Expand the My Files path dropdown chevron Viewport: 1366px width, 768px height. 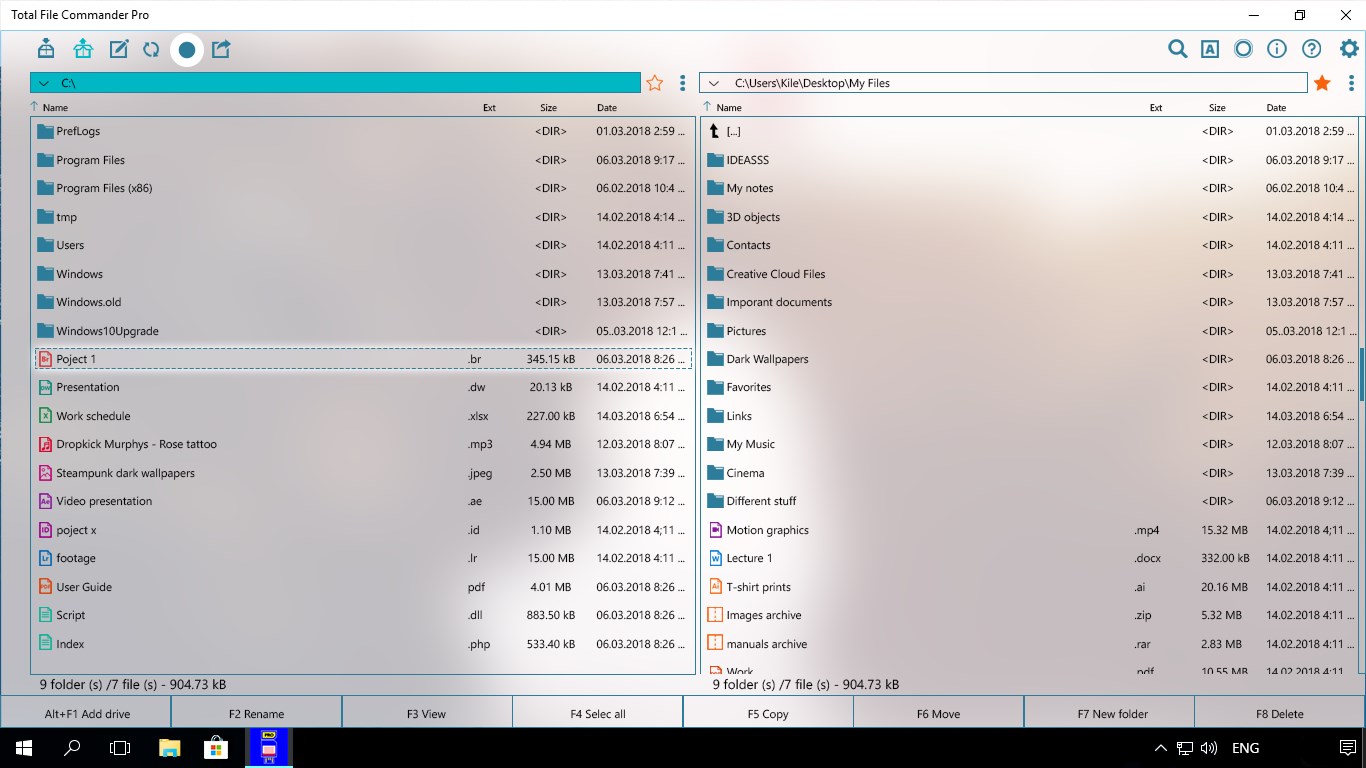pyautogui.click(x=713, y=83)
